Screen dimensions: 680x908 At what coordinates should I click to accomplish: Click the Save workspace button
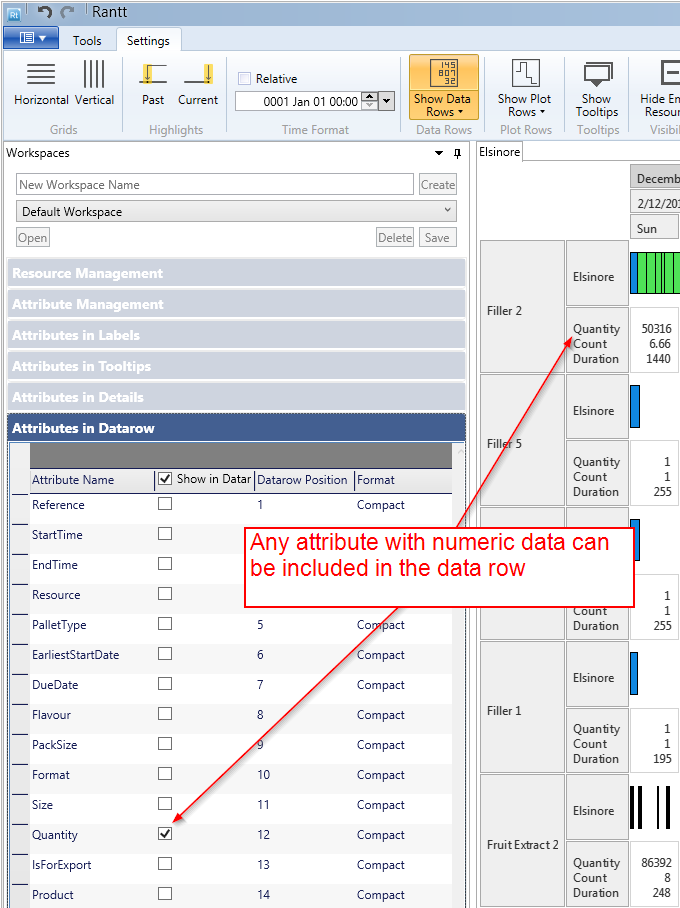tap(437, 238)
